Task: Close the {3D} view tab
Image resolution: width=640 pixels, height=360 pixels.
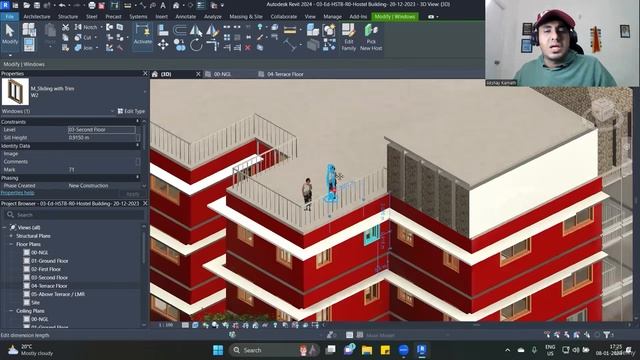Action: [x=198, y=74]
